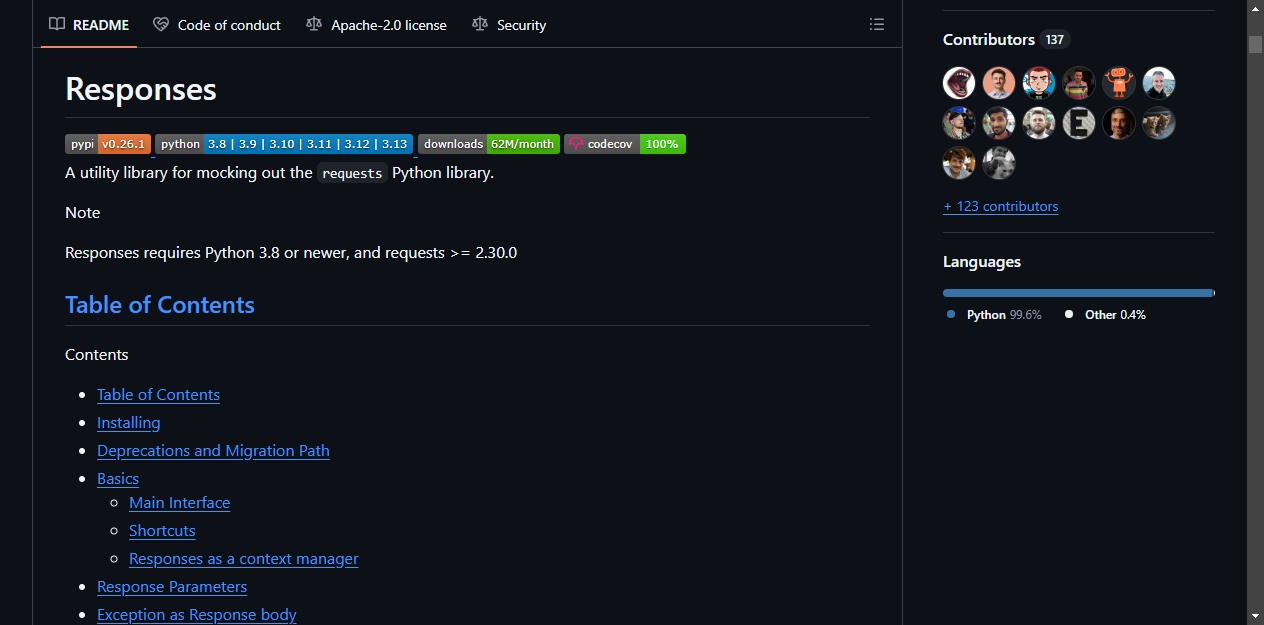Go to the Shortcuts section

click(x=162, y=531)
